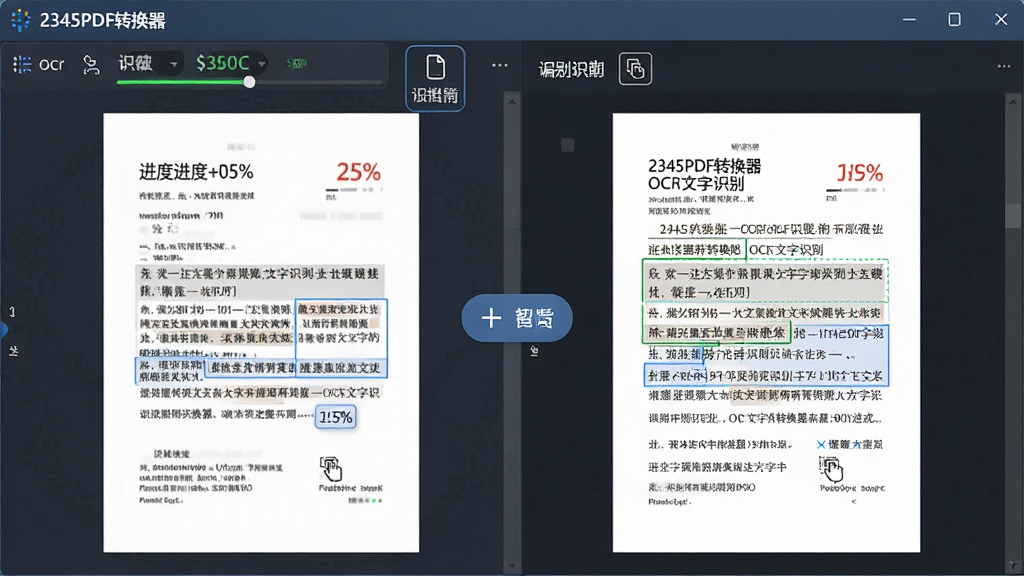Click right pane scrollbar up arrow
The image size is (1024, 576).
click(1013, 102)
